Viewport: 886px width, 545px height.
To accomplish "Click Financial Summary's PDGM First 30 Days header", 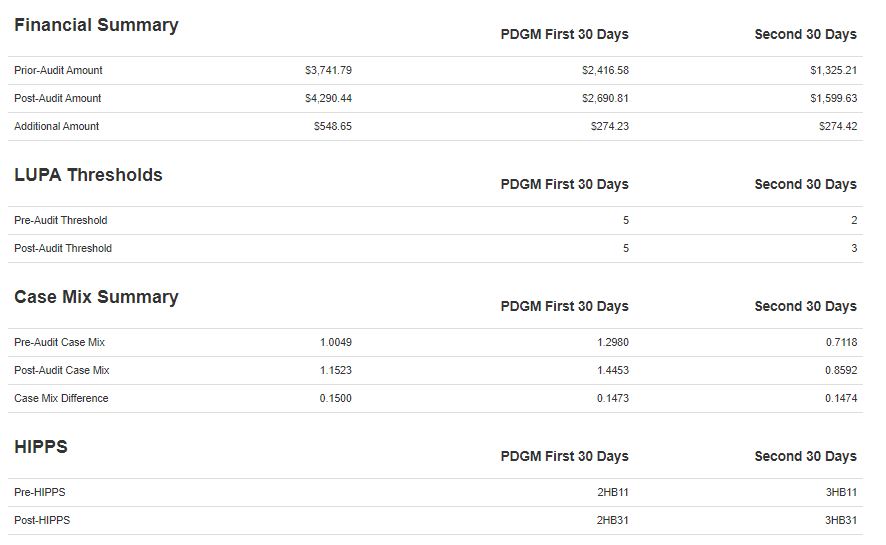I will coord(564,34).
